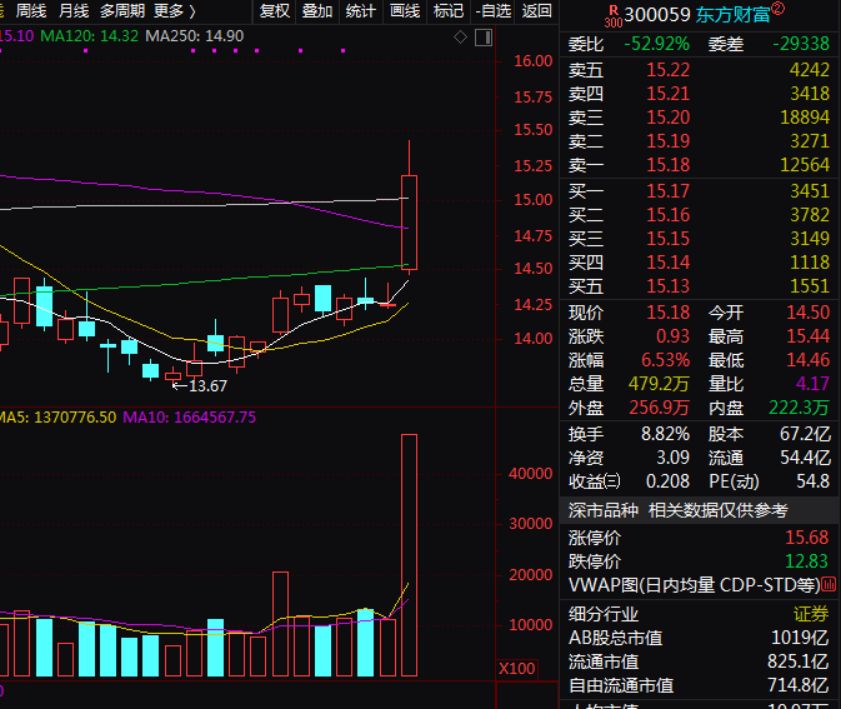Click the diamond icon atop the chart
Viewport: 842px width, 709px height.
pos(460,37)
